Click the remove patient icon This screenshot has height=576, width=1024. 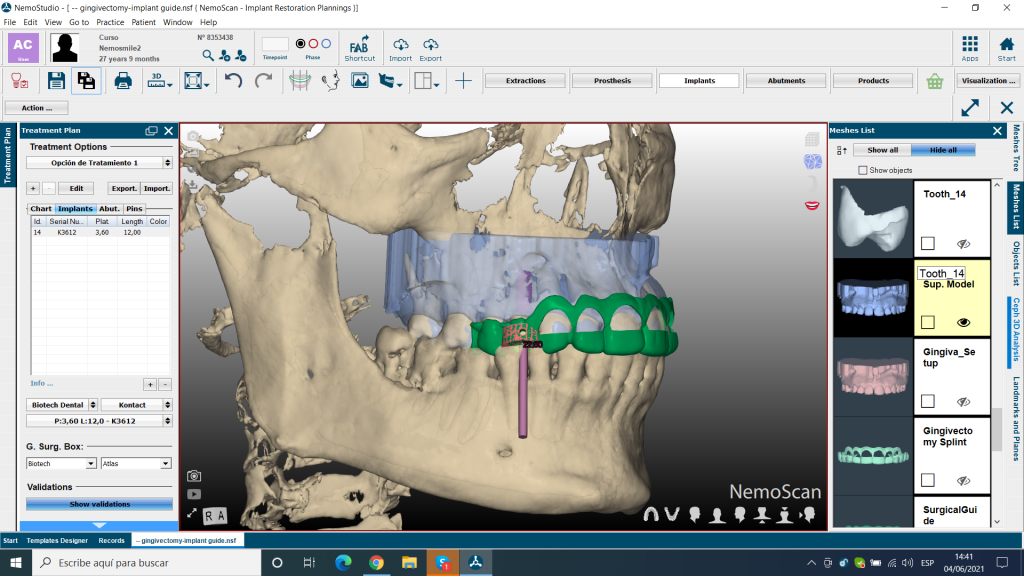point(241,56)
